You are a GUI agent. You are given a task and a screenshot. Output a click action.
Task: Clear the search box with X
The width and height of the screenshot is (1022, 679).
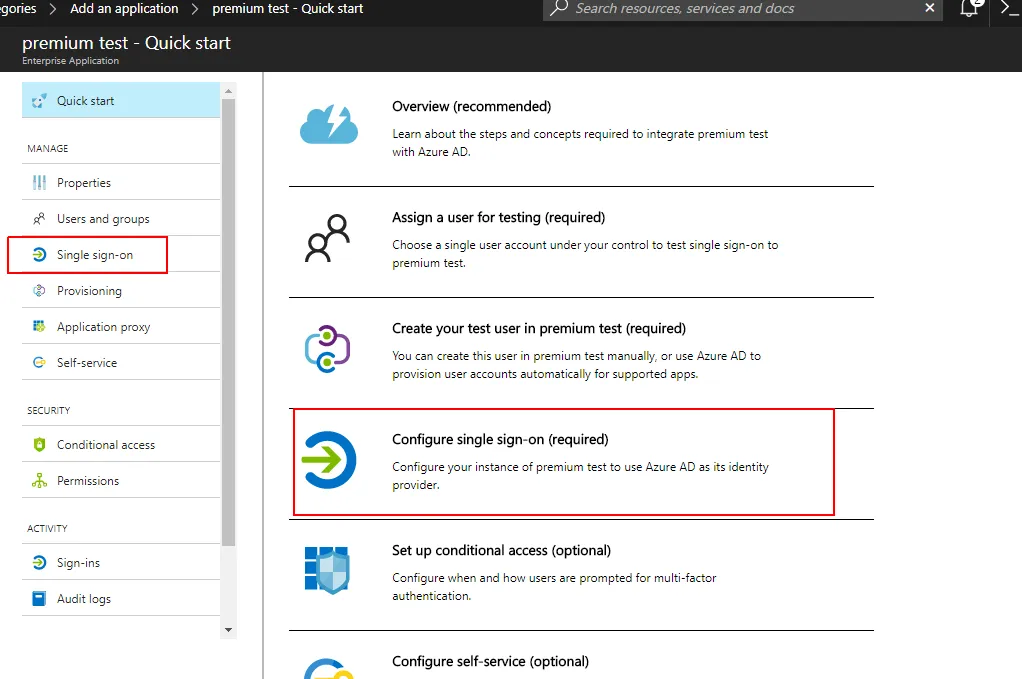(x=930, y=8)
